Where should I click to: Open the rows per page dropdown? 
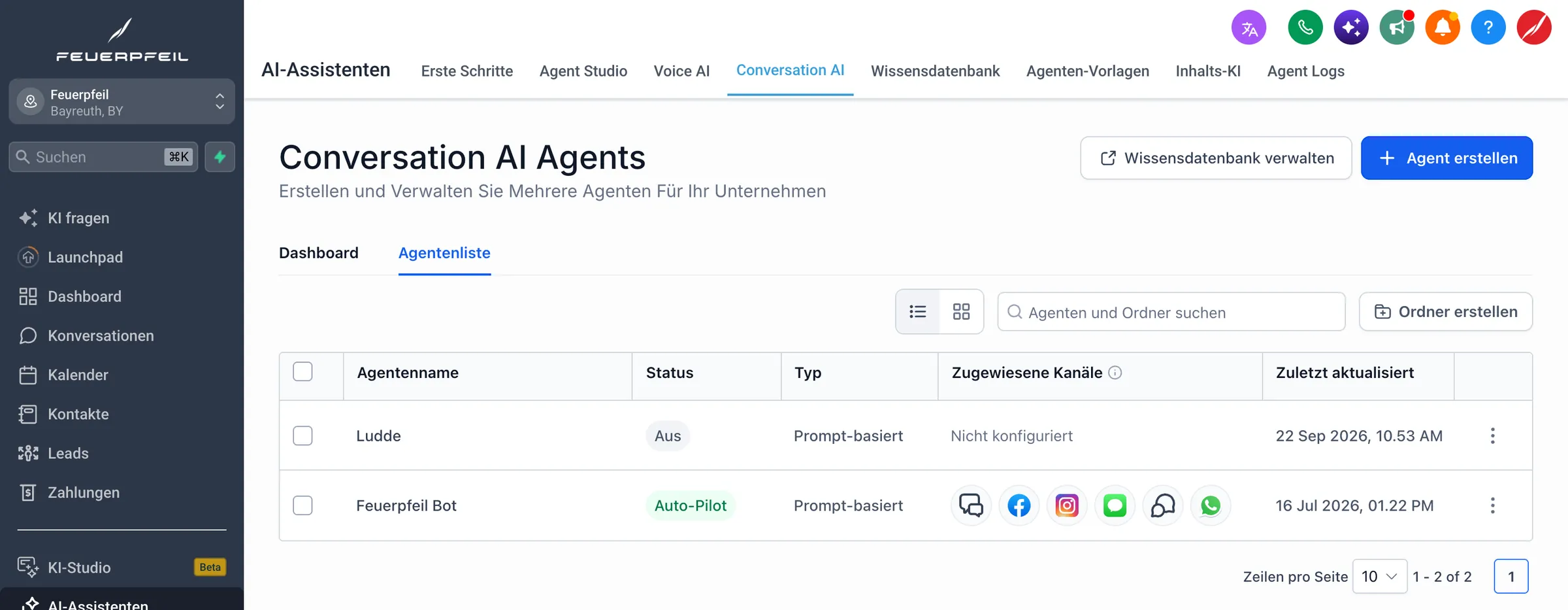(x=1379, y=576)
